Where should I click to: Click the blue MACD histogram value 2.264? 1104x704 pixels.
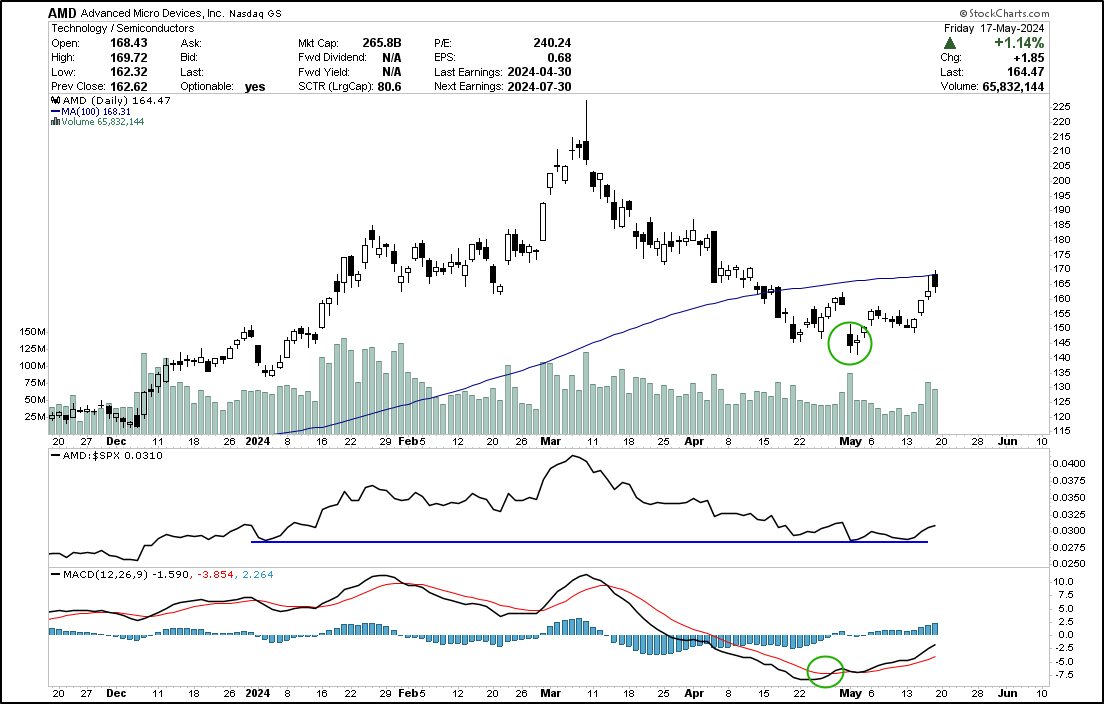258,574
